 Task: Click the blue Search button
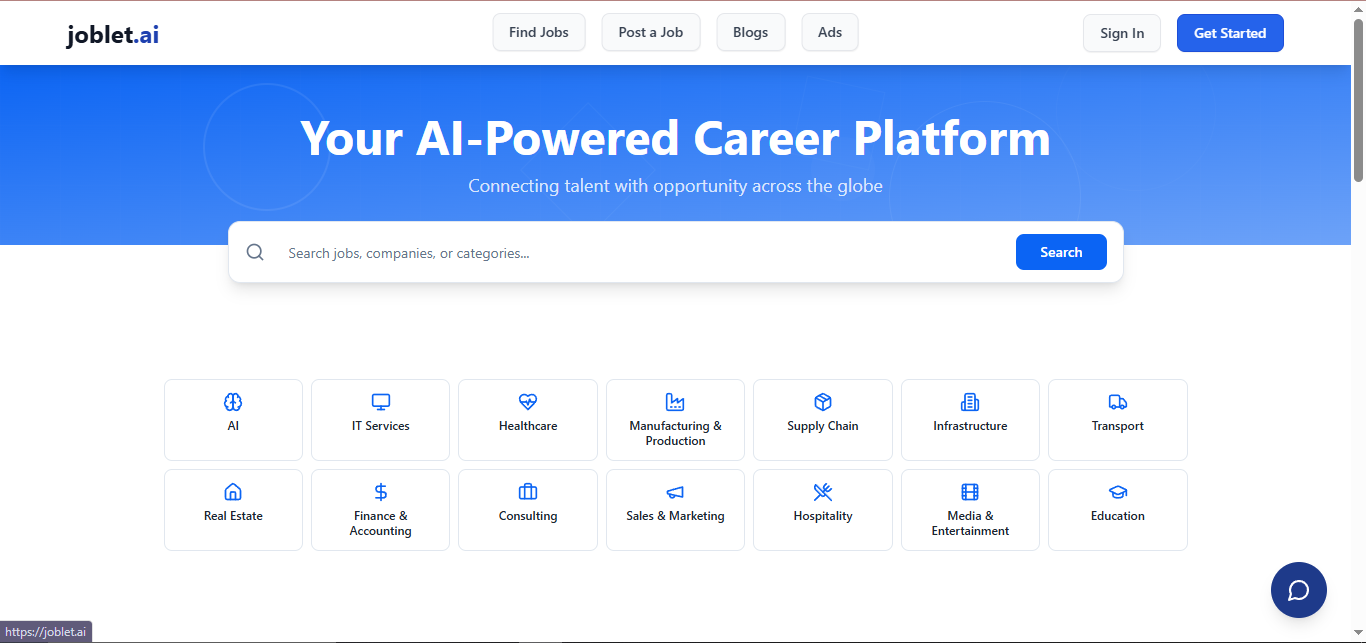1061,252
